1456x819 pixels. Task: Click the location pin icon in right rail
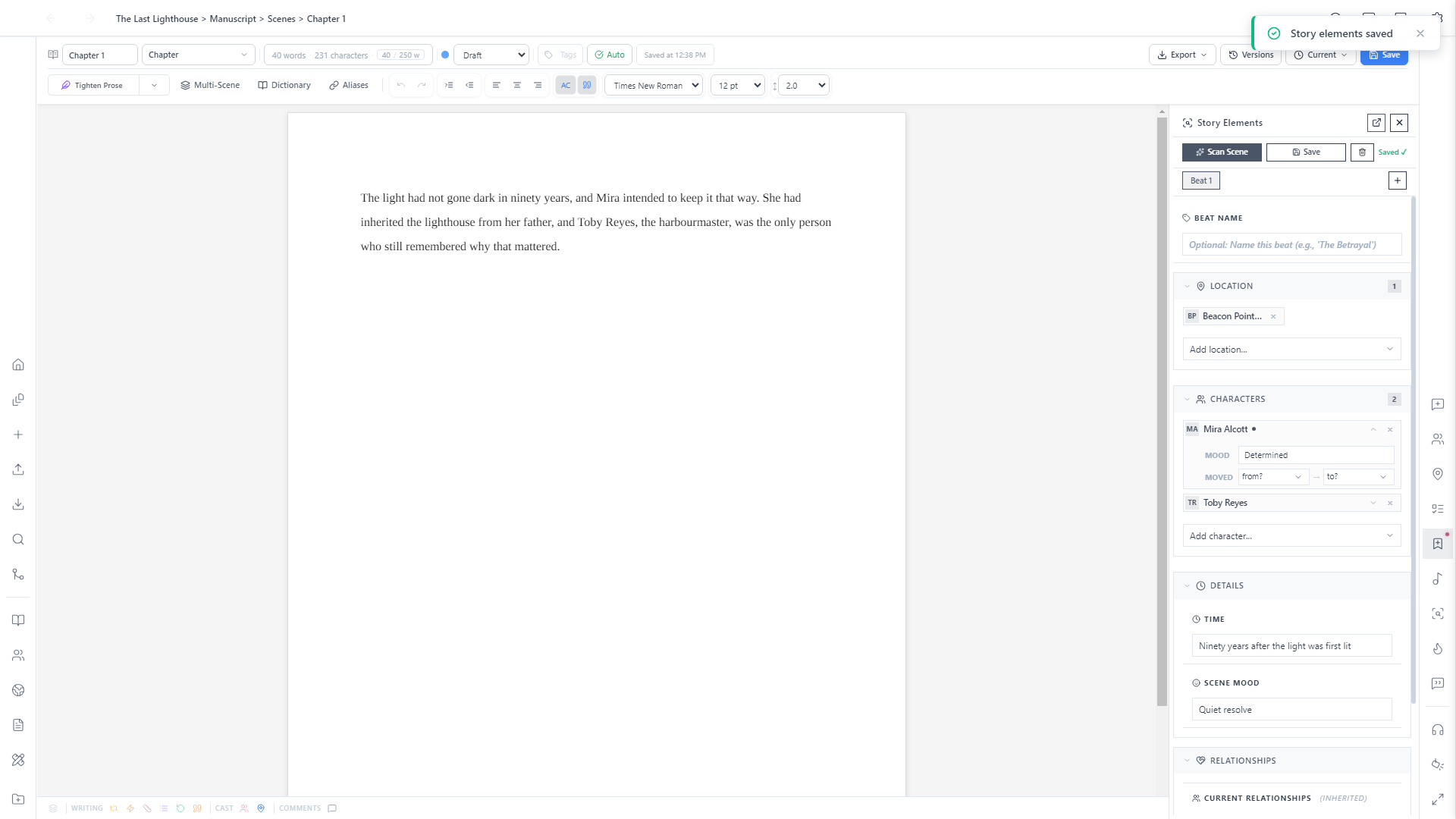coord(1438,474)
